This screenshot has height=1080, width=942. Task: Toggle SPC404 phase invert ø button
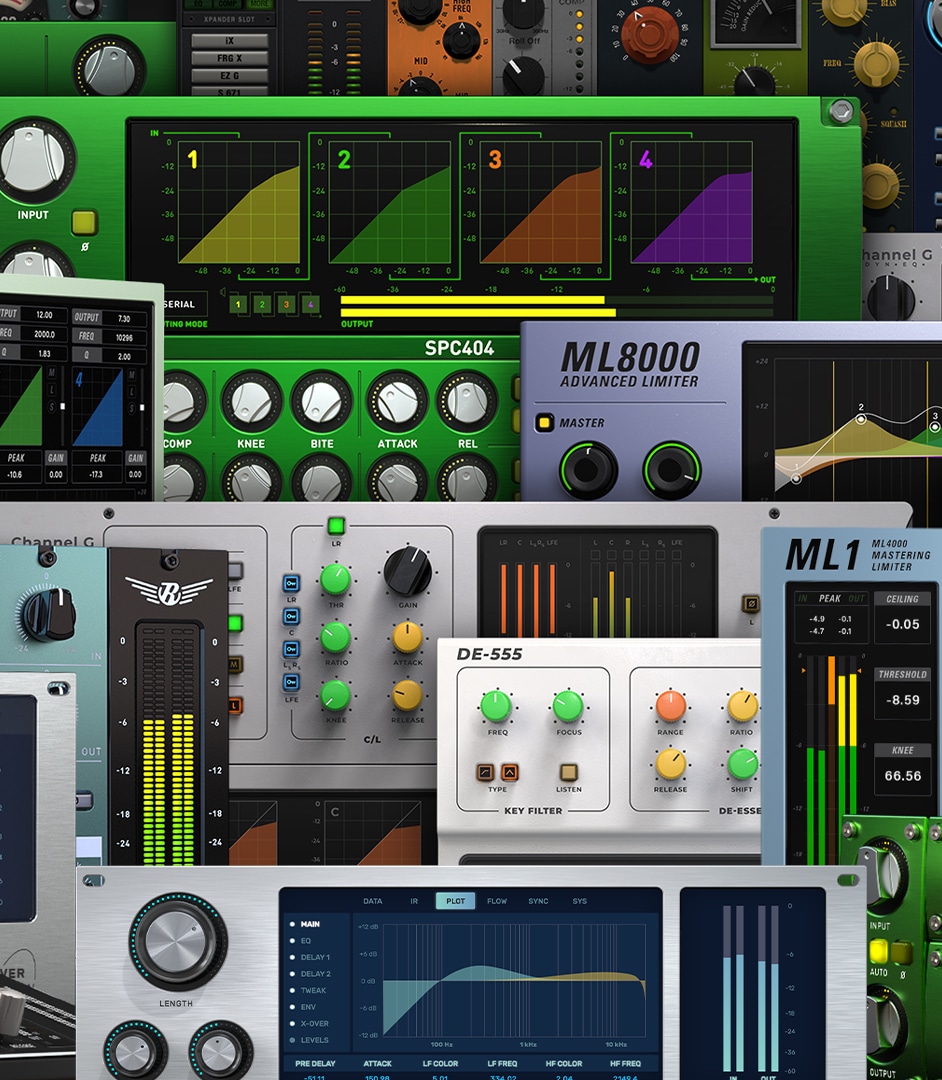84,222
